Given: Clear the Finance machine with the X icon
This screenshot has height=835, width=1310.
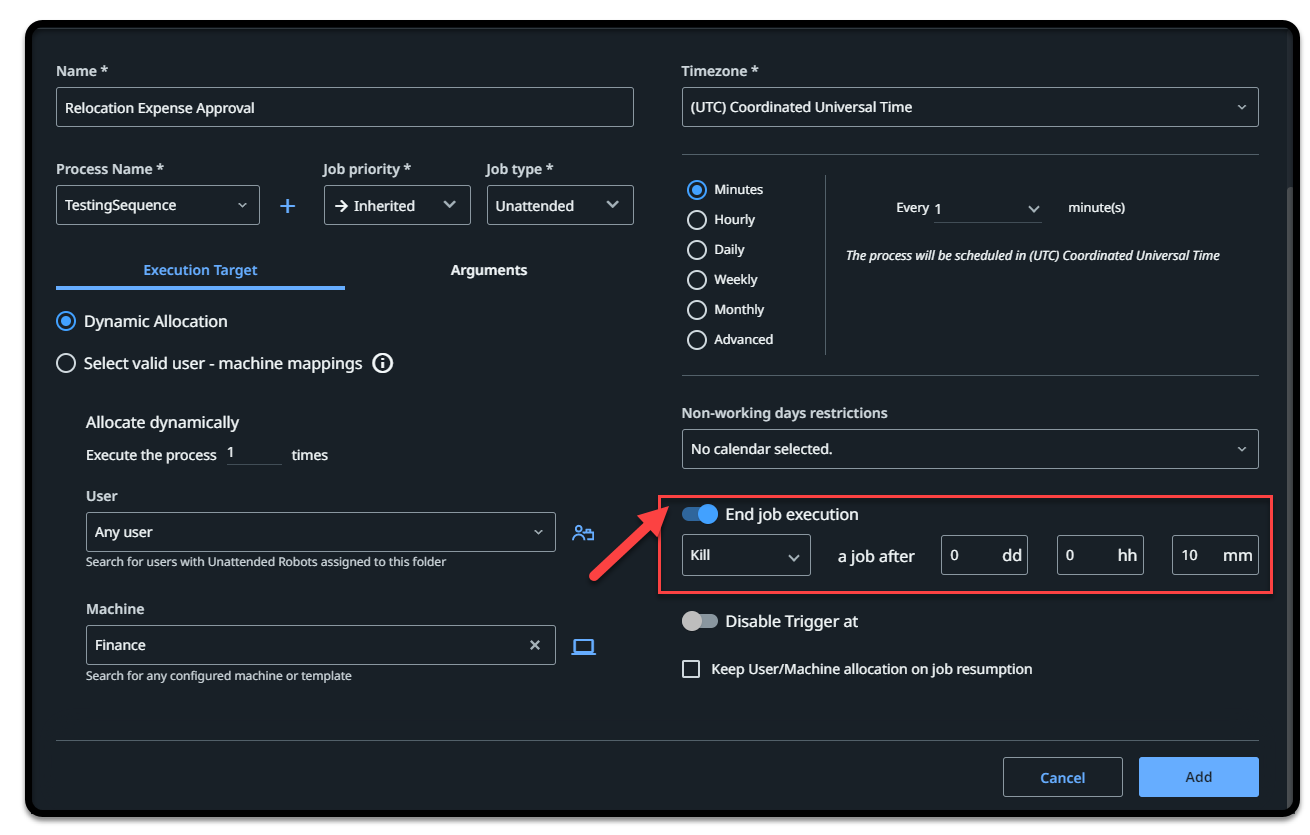Looking at the screenshot, I should [x=535, y=645].
